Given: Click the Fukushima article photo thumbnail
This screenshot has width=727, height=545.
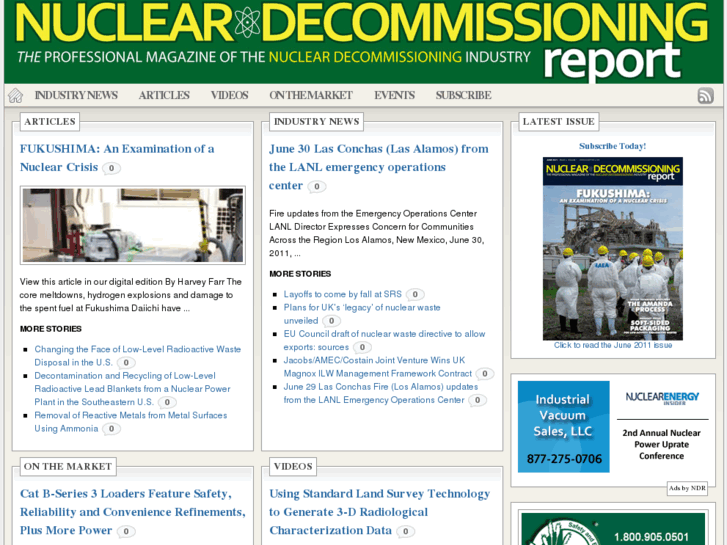Looking at the screenshot, I should (x=133, y=225).
